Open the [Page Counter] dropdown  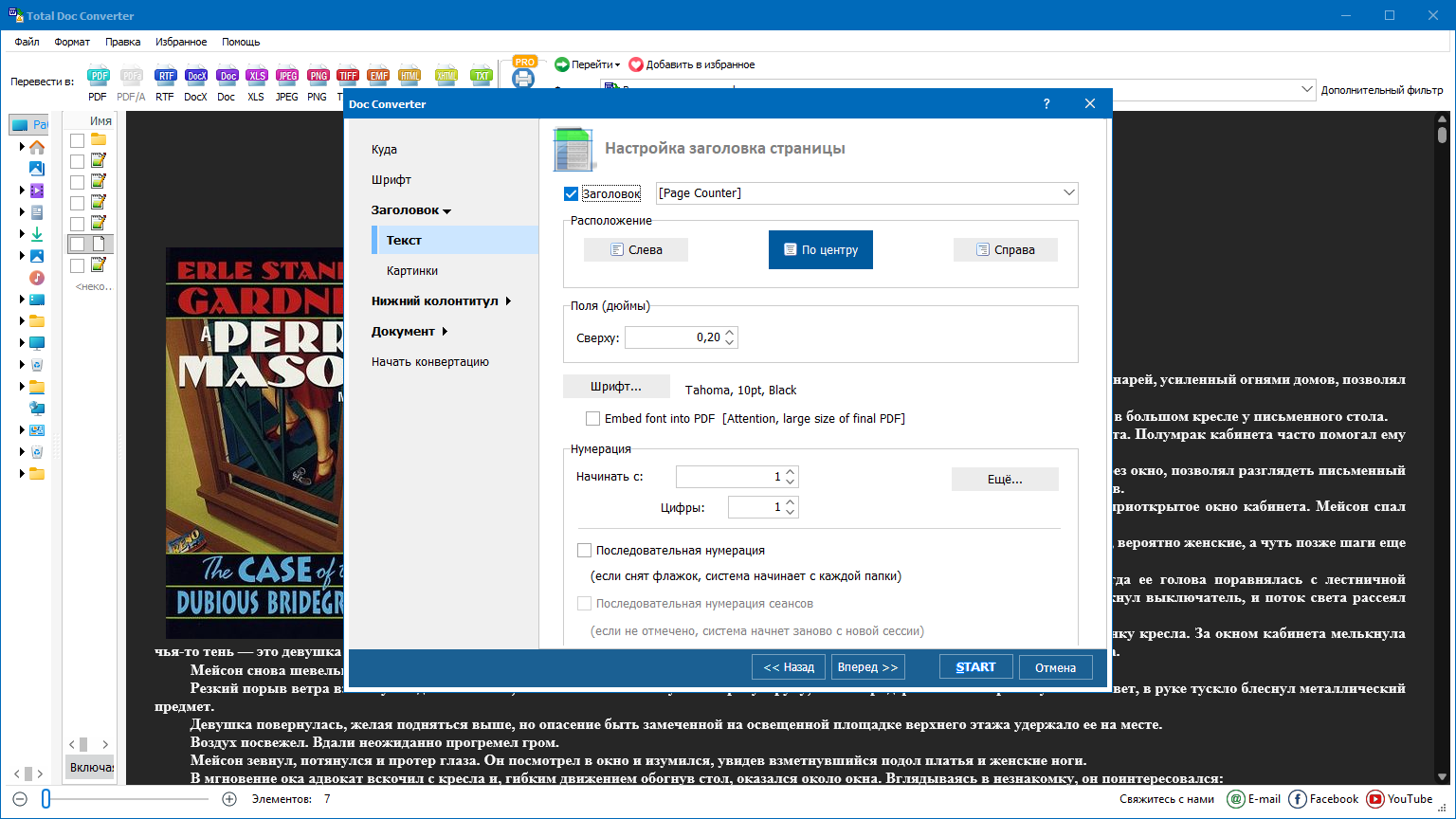click(x=1068, y=193)
